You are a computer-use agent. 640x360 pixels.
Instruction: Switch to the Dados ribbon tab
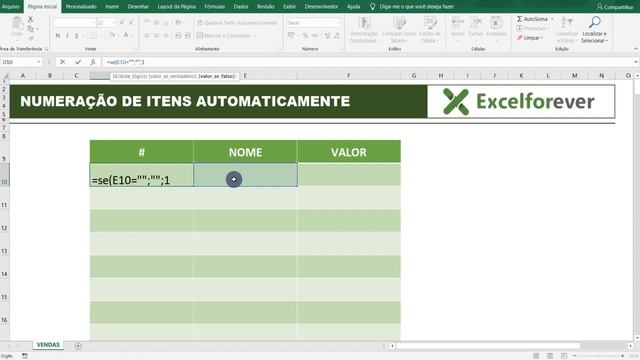pyautogui.click(x=241, y=7)
